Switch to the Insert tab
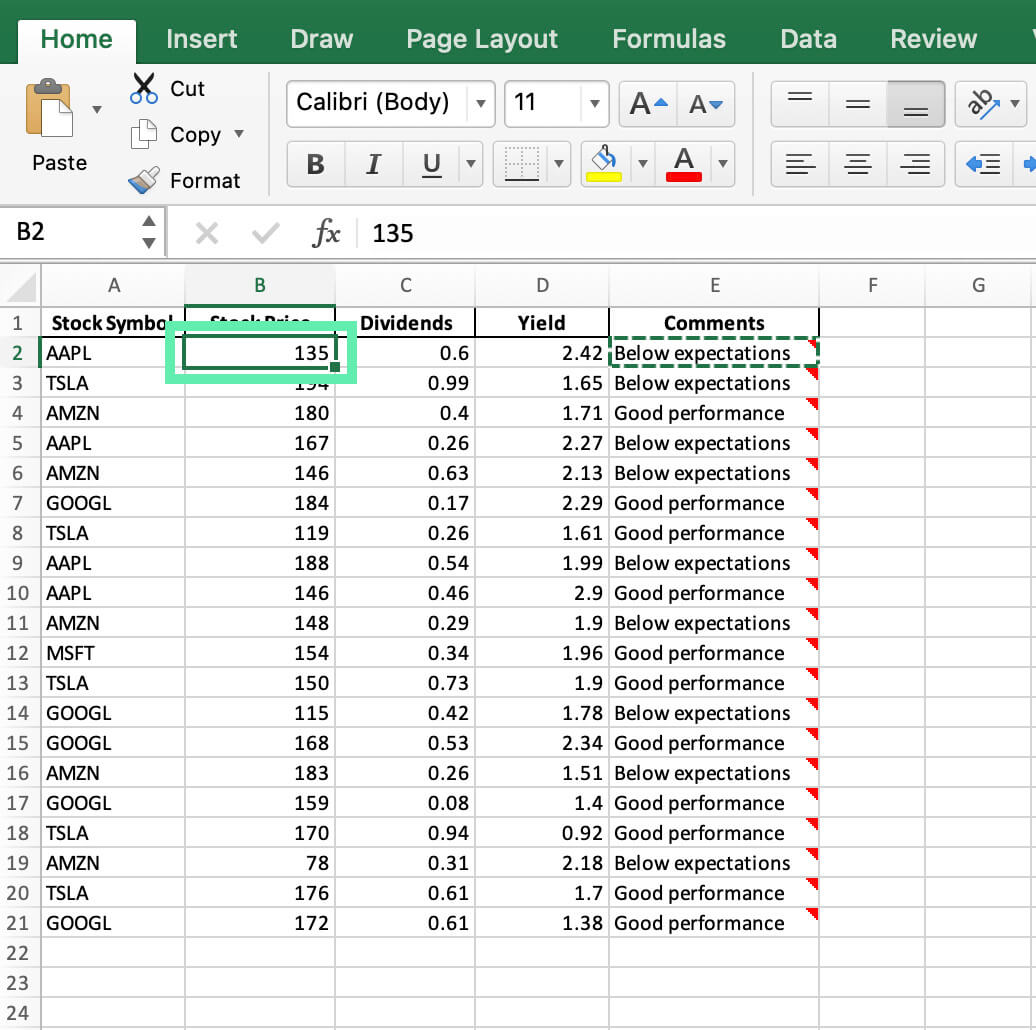The image size is (1036, 1030). [x=202, y=39]
